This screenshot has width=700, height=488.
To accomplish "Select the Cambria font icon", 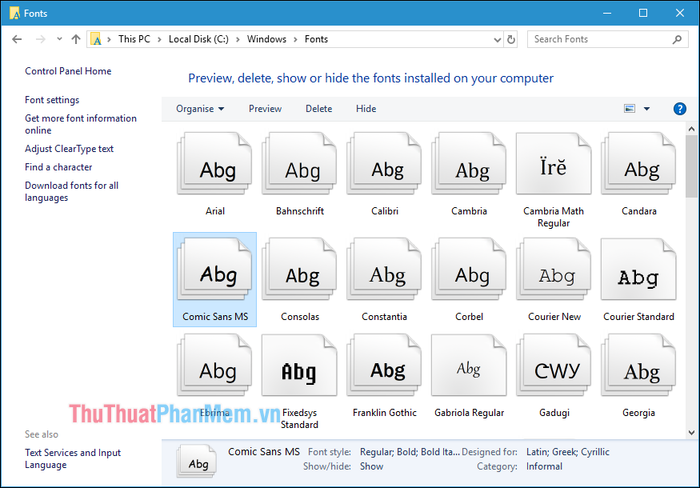I will tap(469, 163).
